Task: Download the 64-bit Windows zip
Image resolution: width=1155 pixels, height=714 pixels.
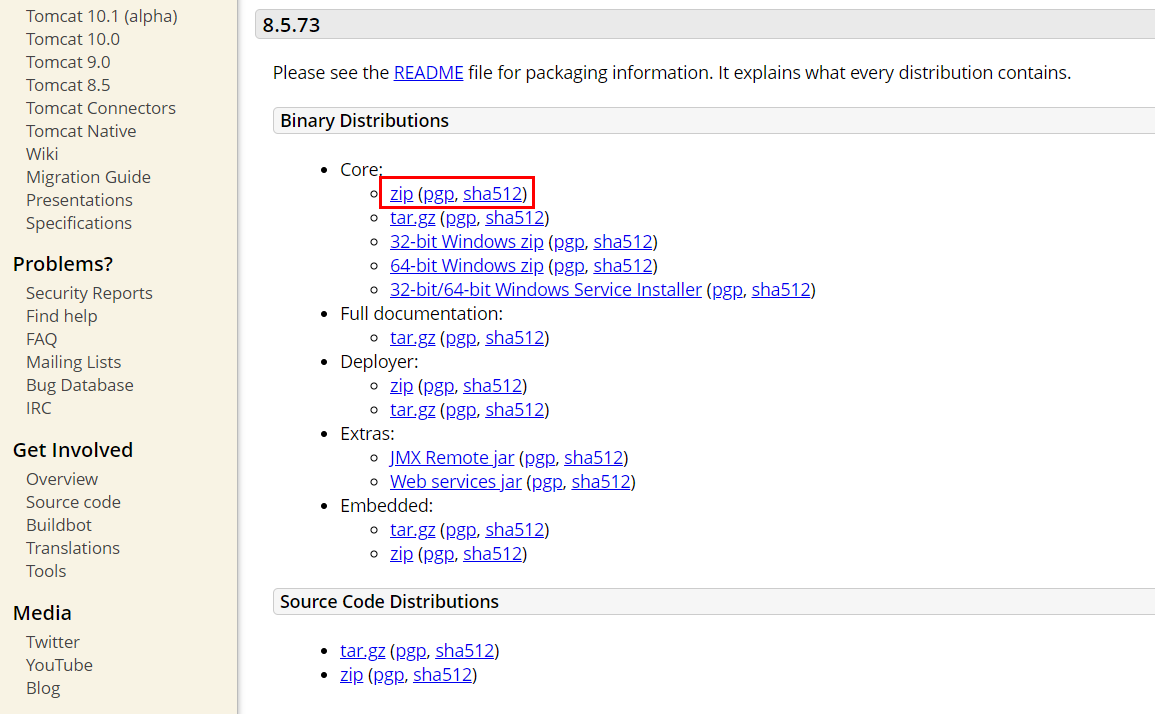Action: (467, 265)
